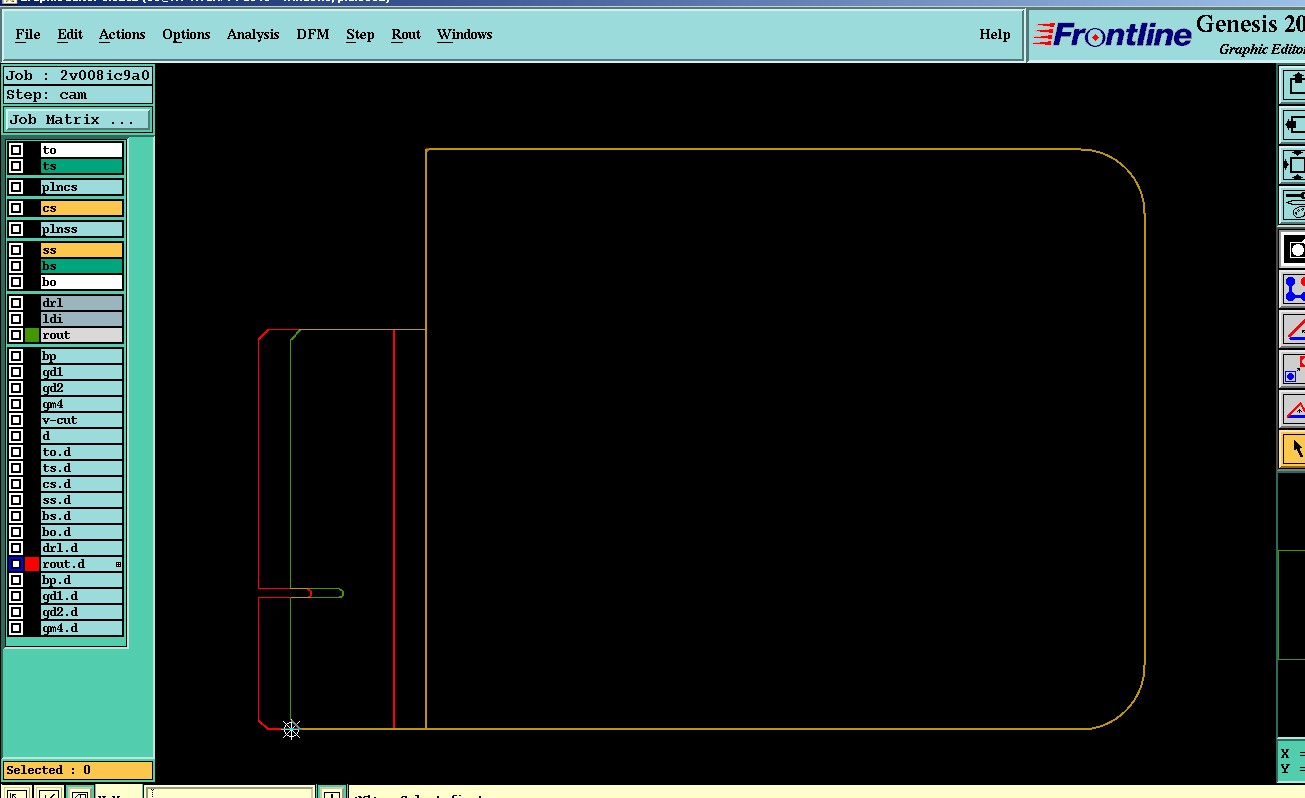Select the layer name bp.d
This screenshot has height=798, width=1305.
pos(82,580)
